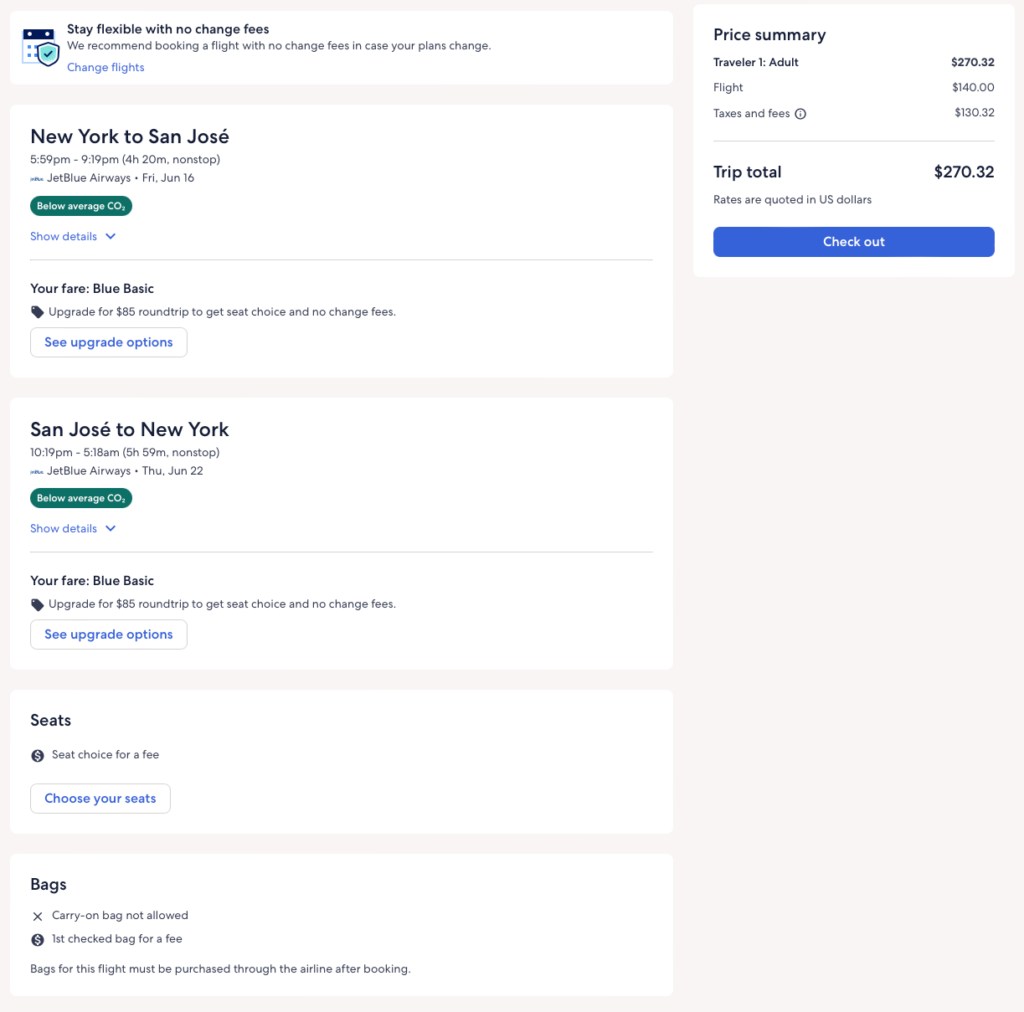Click the X icon for carry-on bag
The width and height of the screenshot is (1024, 1012).
pos(38,916)
